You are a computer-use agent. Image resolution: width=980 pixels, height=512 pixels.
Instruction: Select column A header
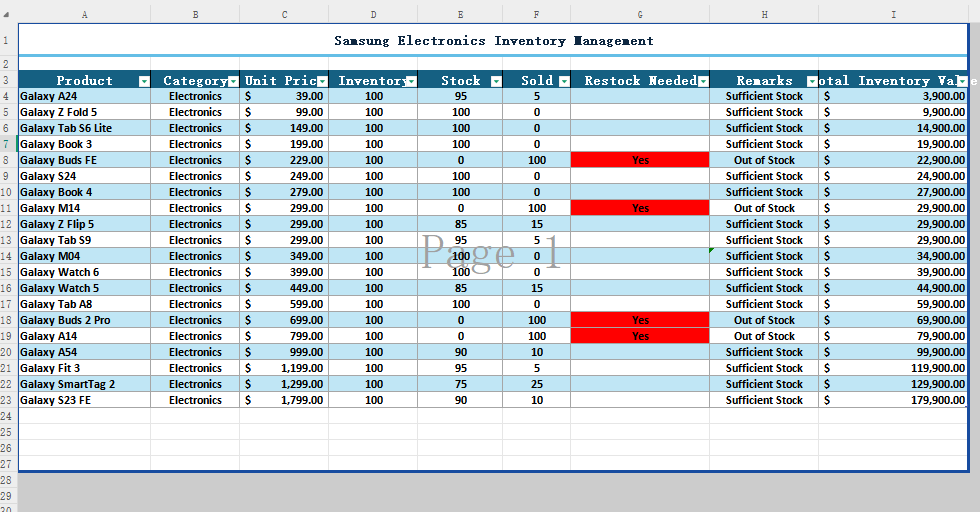tap(84, 14)
